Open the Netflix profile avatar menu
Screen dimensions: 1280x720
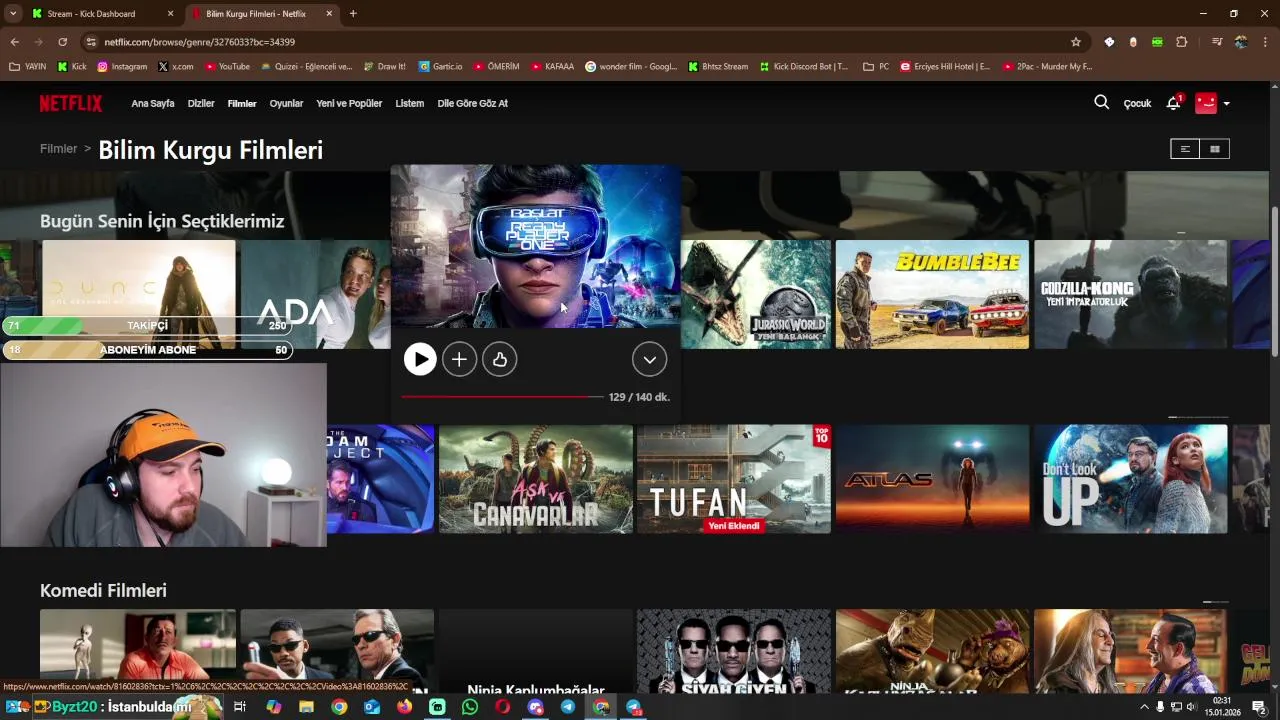[x=1212, y=103]
